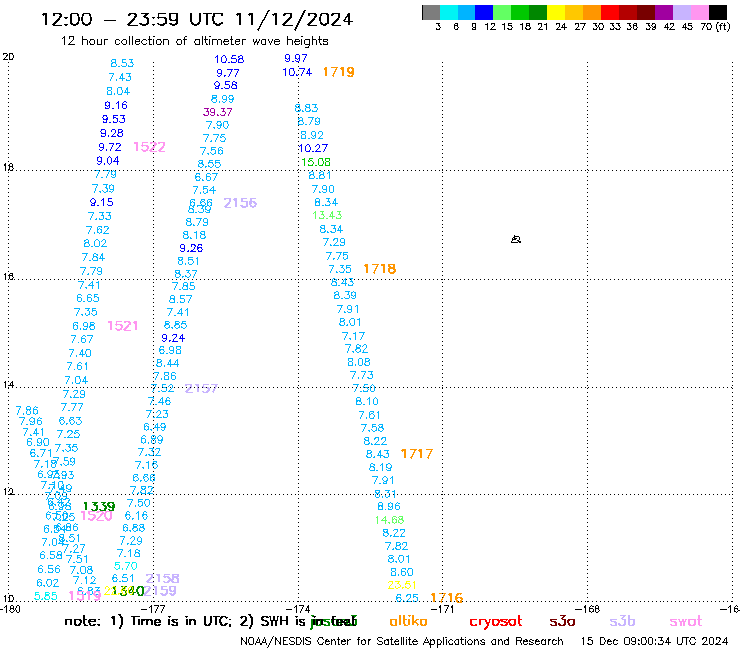Click the dark blue swatch in the legend
Viewport: 740px width, 650px height.
pos(484,12)
